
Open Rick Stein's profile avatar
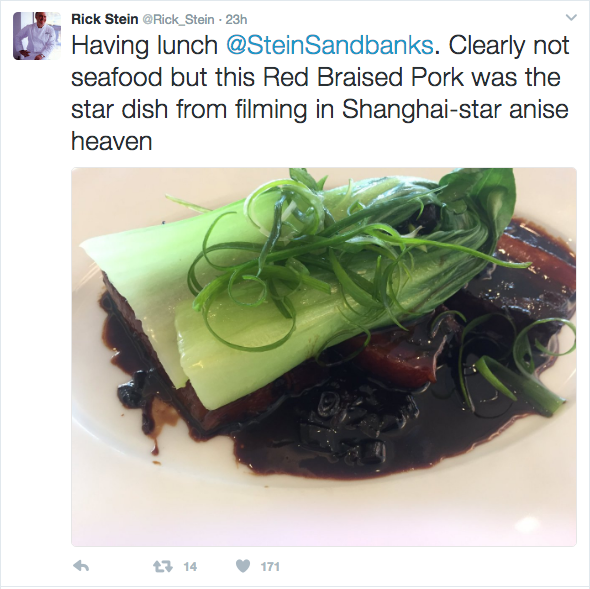pos(37,36)
